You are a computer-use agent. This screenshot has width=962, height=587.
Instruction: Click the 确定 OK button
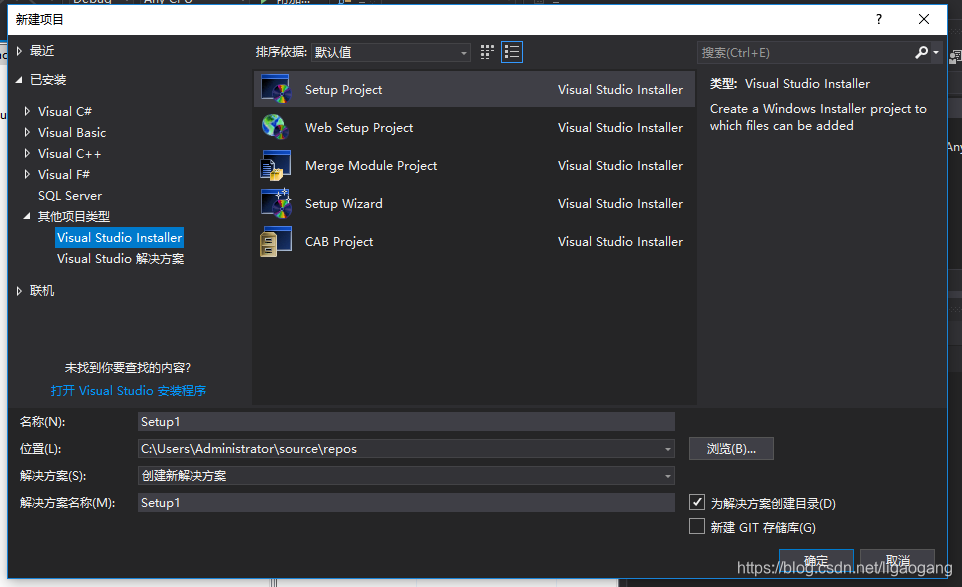(x=816, y=561)
